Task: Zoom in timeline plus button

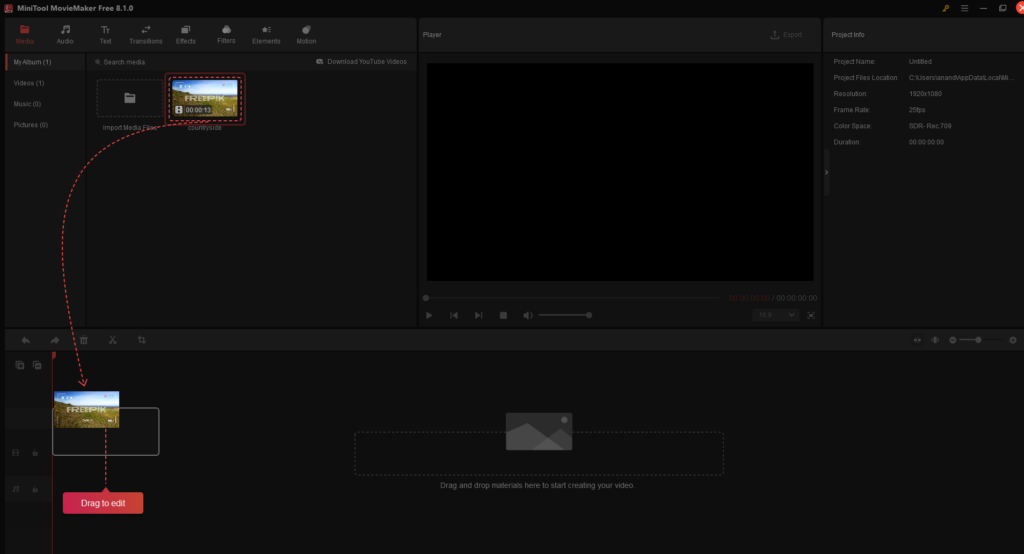Action: (1013, 340)
